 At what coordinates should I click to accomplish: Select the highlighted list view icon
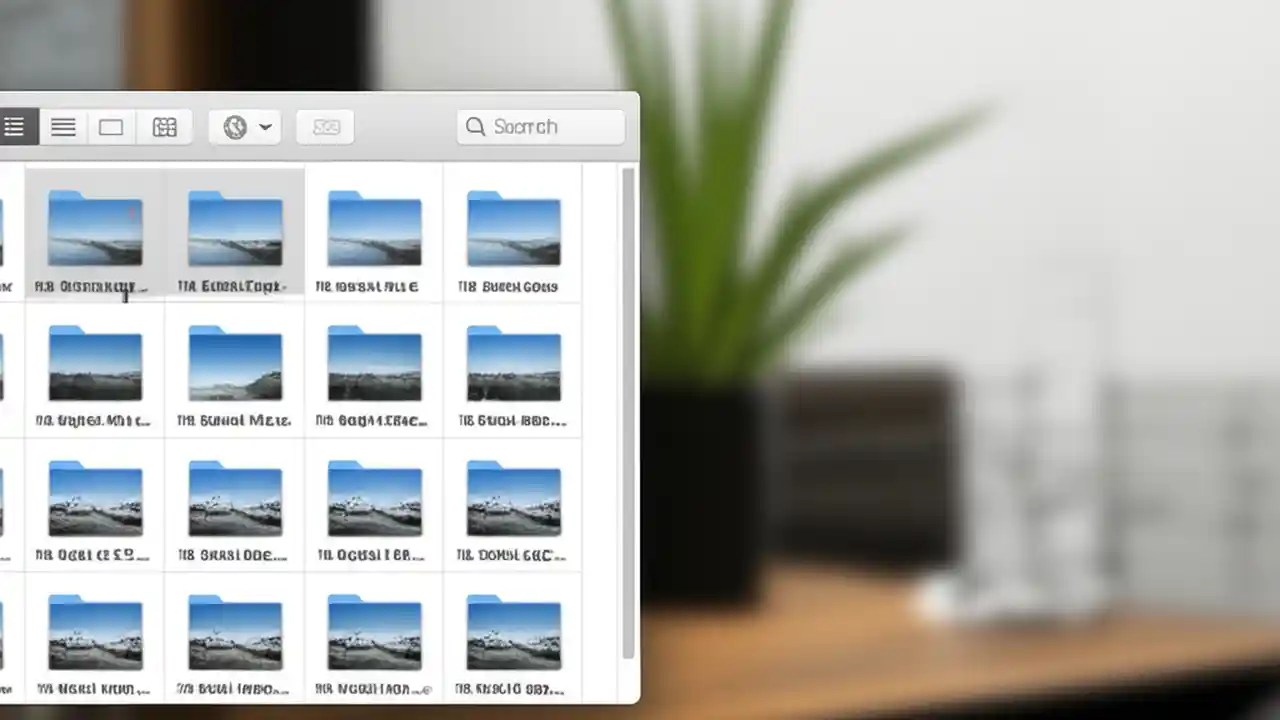pyautogui.click(x=15, y=126)
